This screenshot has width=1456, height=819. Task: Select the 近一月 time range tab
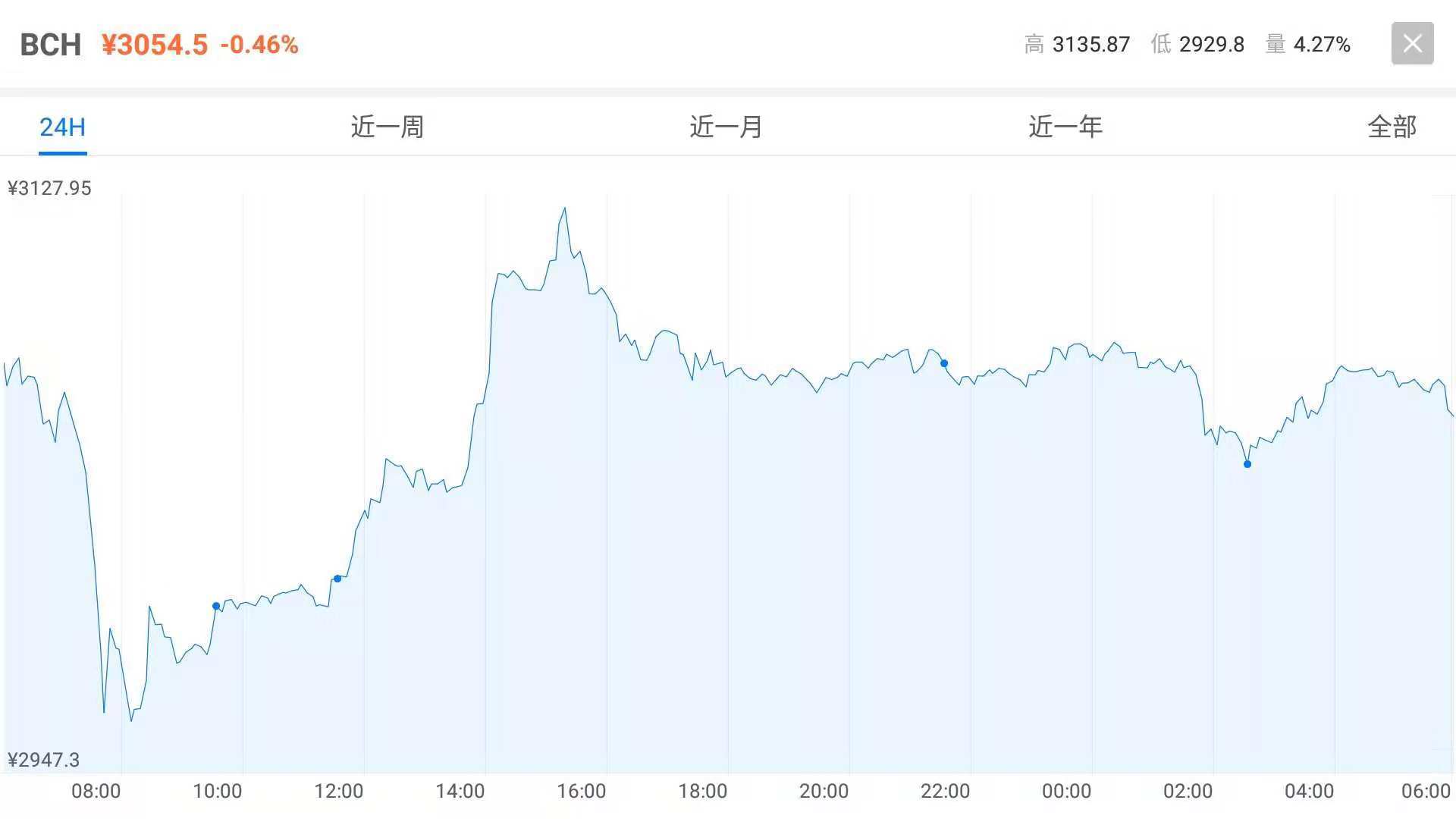726,127
